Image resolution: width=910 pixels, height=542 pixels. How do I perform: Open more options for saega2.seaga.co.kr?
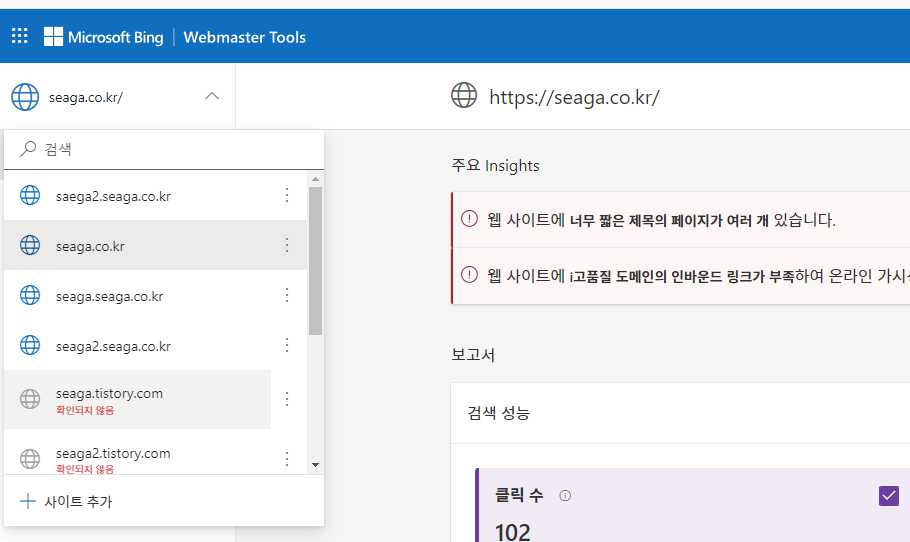(287, 196)
